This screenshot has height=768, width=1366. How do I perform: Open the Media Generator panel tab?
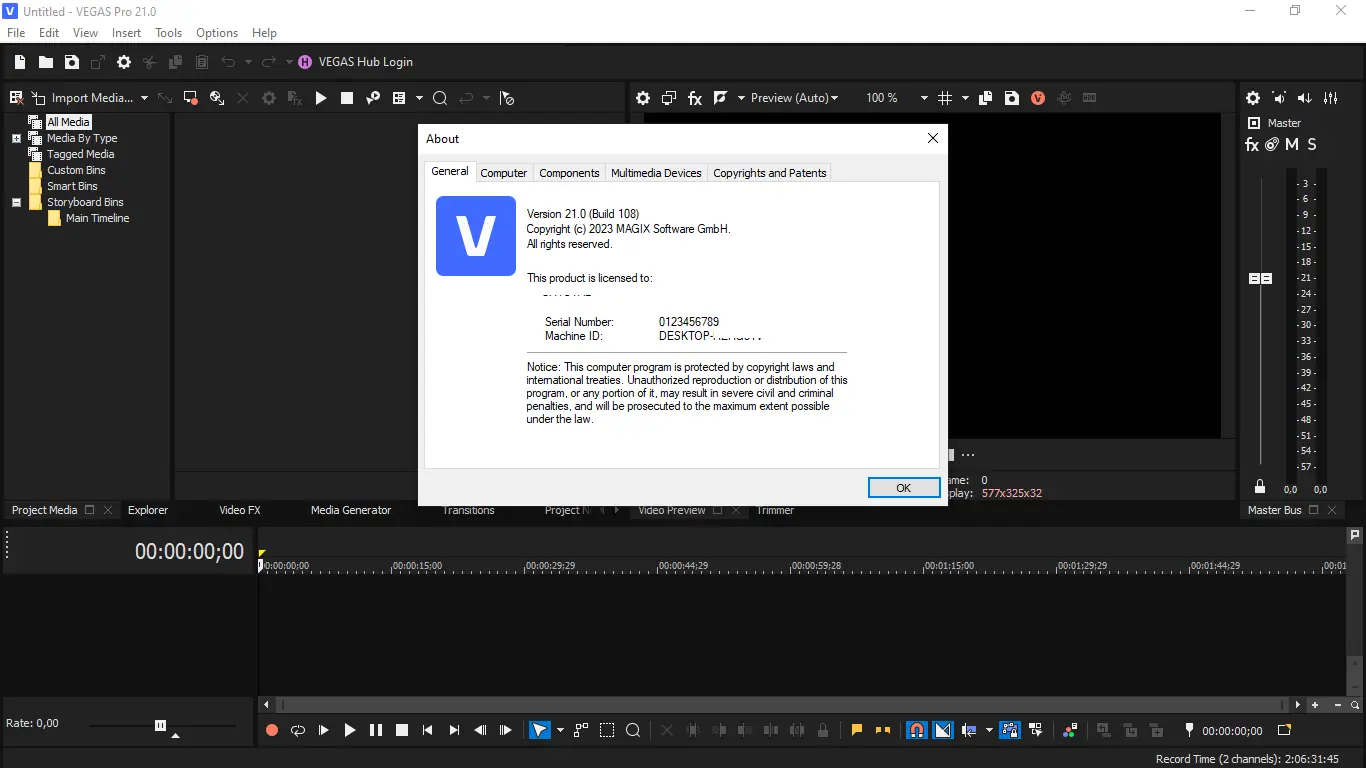(x=351, y=510)
